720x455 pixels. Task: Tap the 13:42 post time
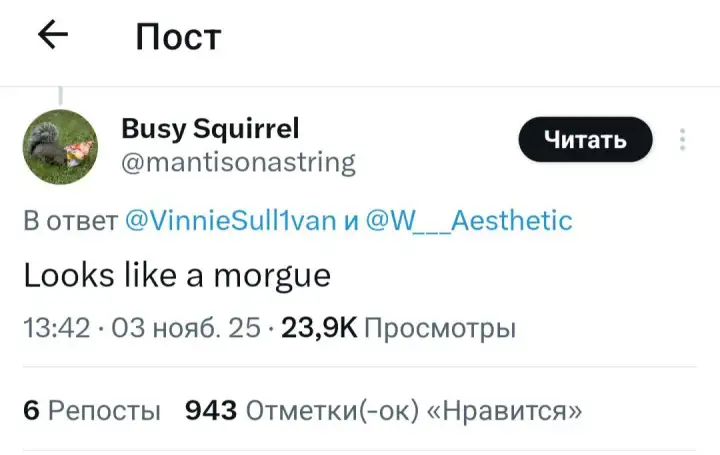pos(56,328)
